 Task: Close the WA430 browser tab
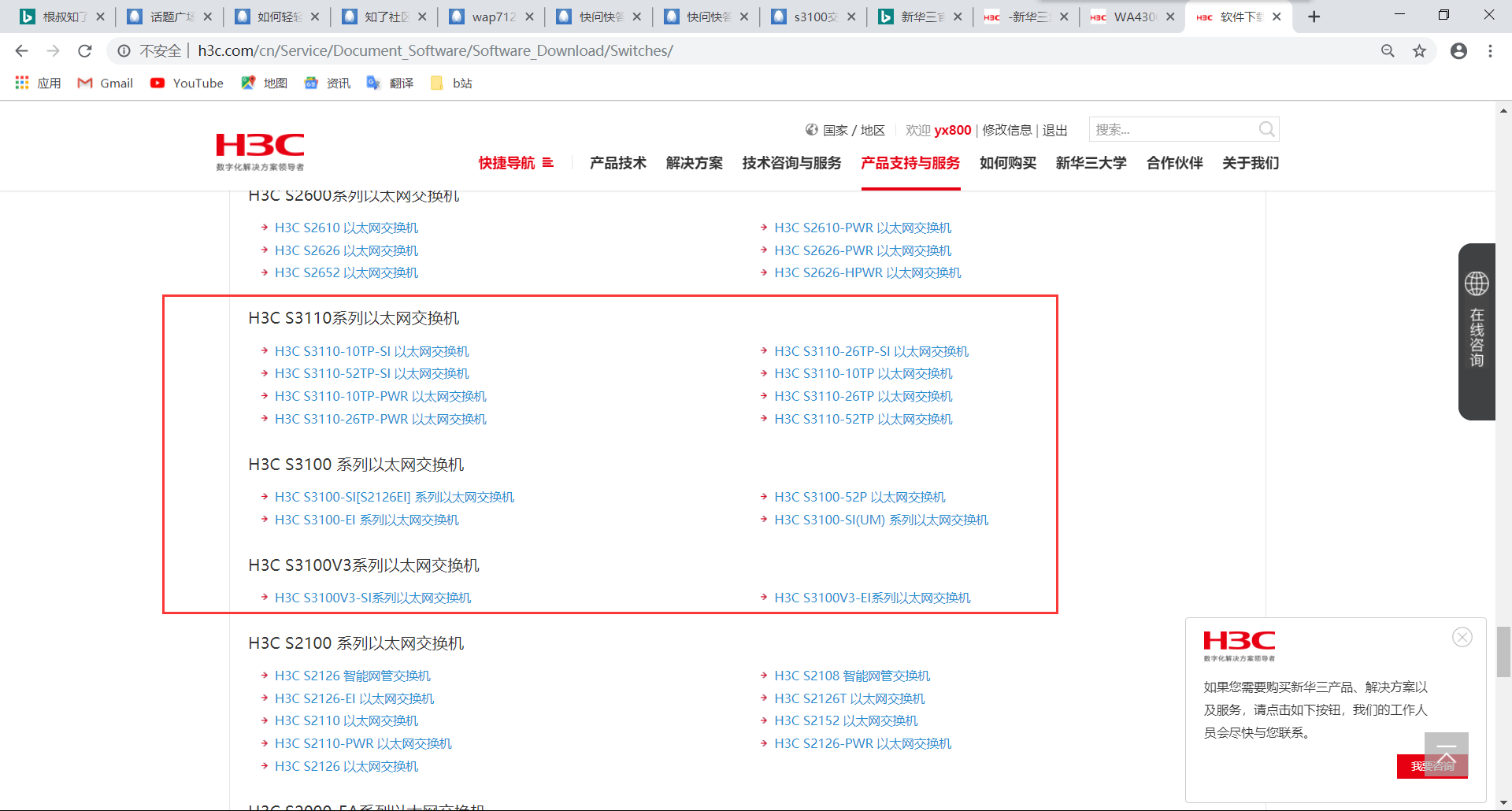(1170, 17)
